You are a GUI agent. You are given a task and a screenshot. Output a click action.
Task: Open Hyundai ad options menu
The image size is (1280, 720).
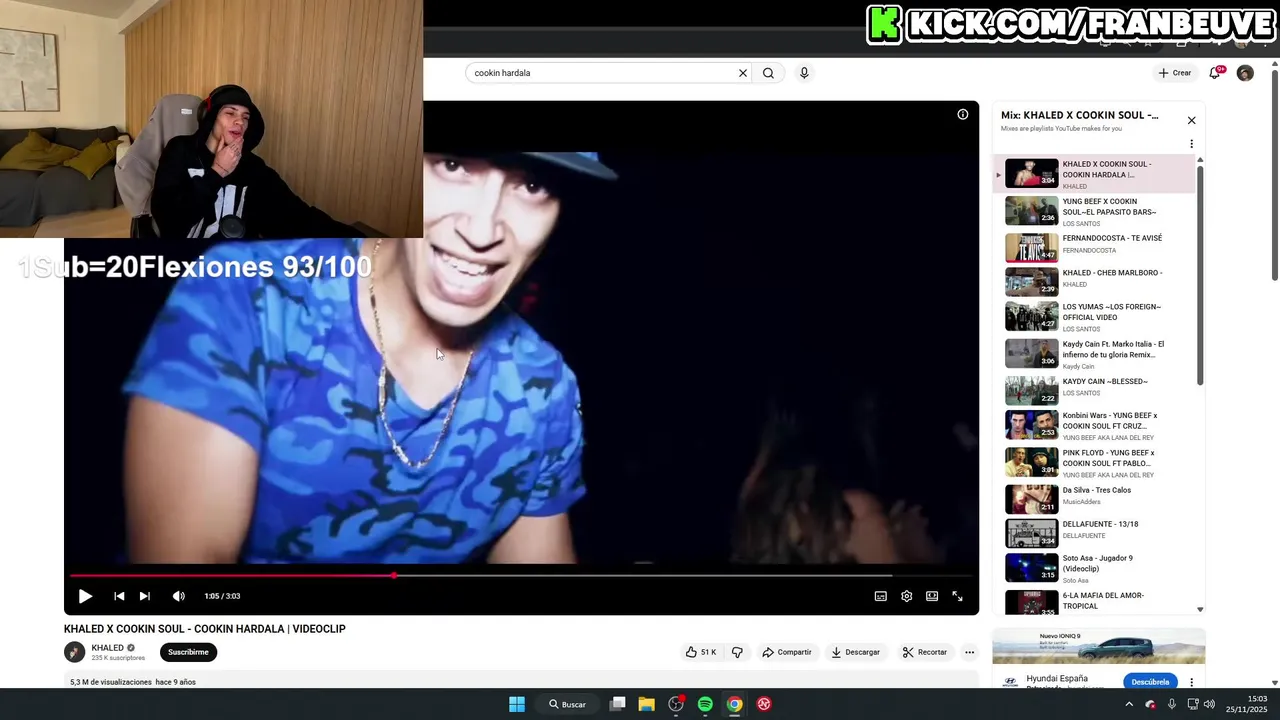tap(1191, 682)
